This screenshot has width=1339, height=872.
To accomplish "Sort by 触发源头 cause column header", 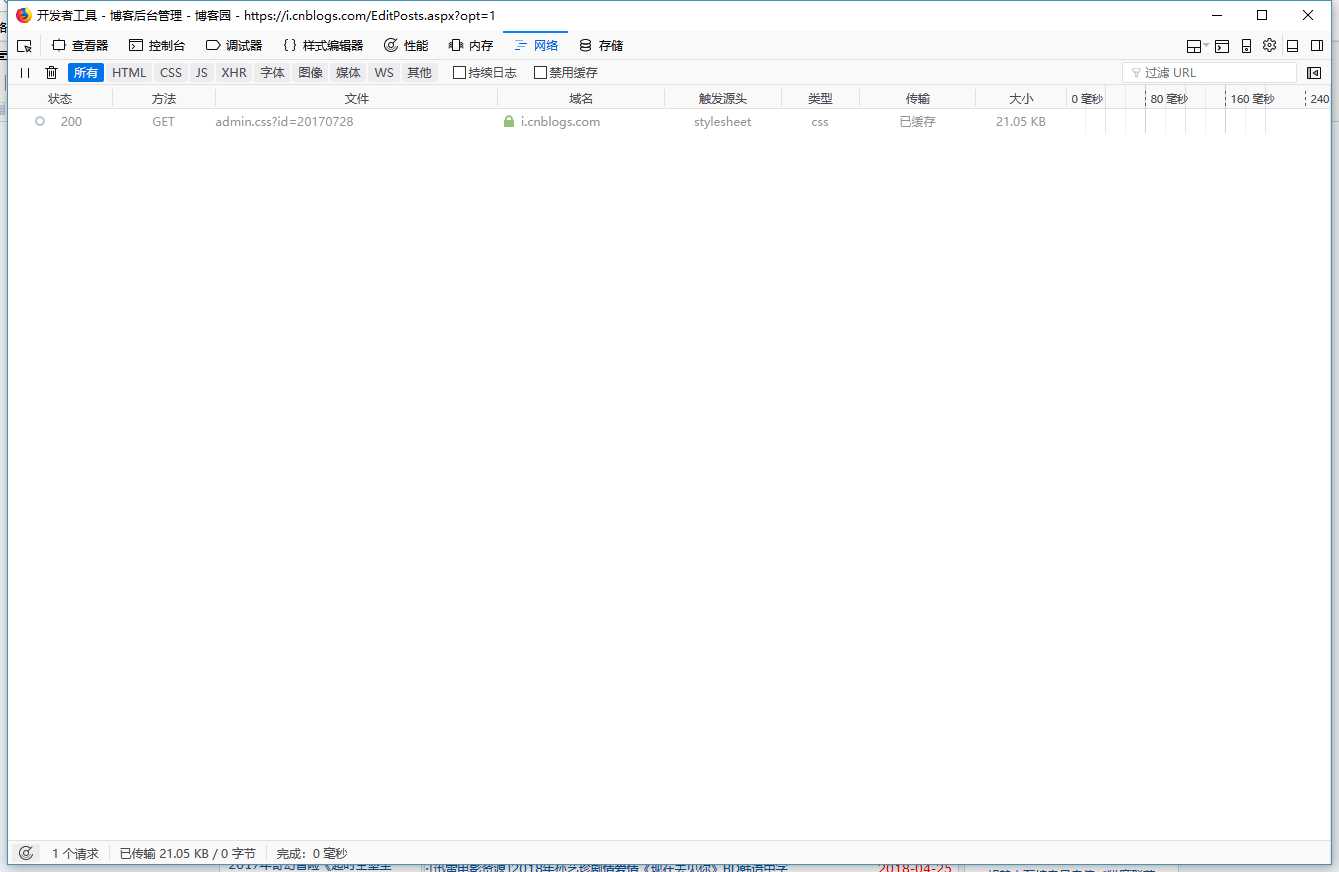I will [x=723, y=98].
